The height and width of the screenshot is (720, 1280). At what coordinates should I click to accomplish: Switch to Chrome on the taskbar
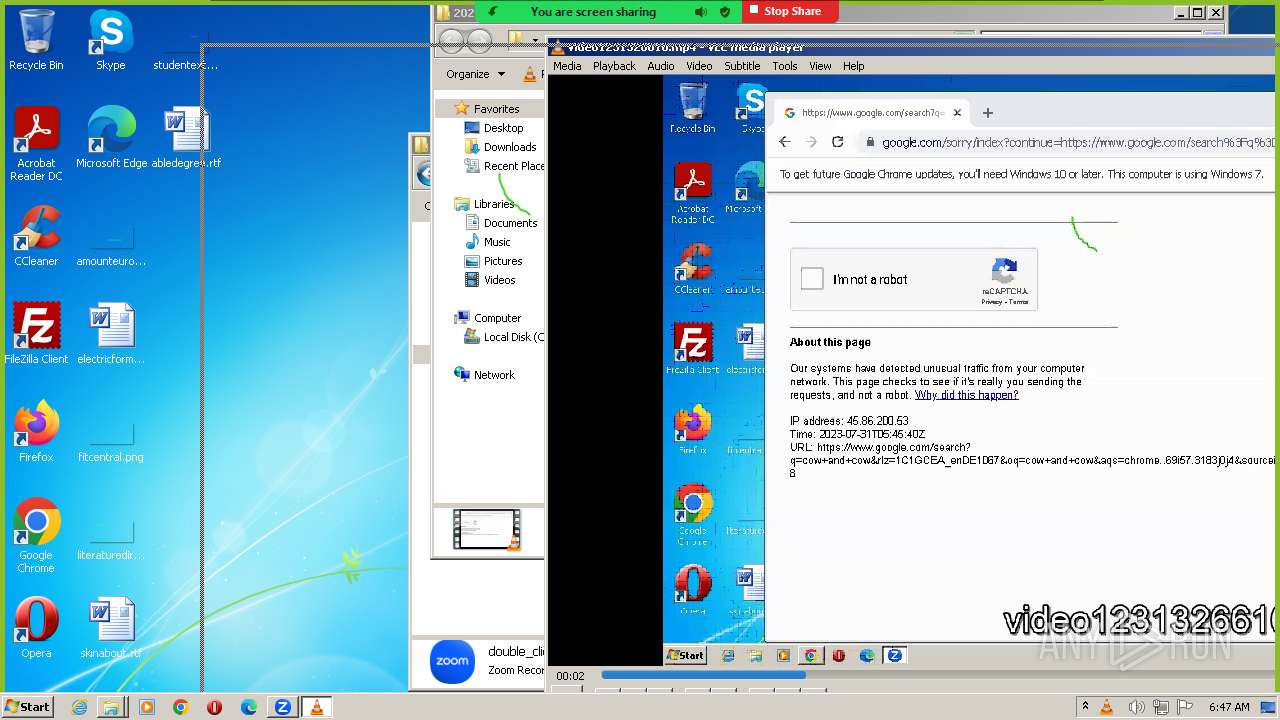click(x=181, y=707)
